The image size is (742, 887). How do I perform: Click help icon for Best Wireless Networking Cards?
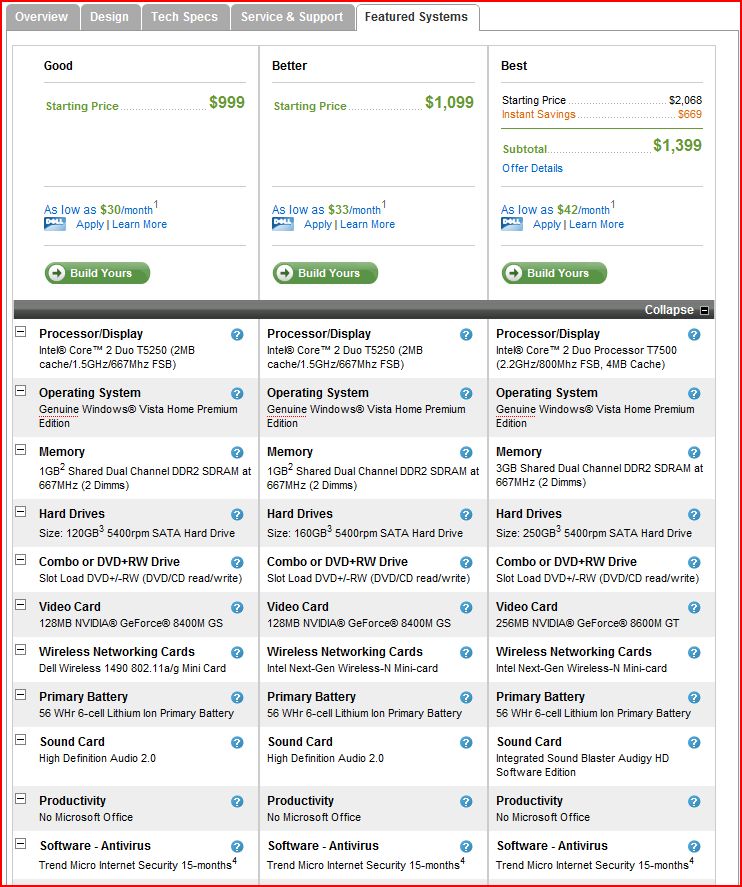click(x=694, y=652)
